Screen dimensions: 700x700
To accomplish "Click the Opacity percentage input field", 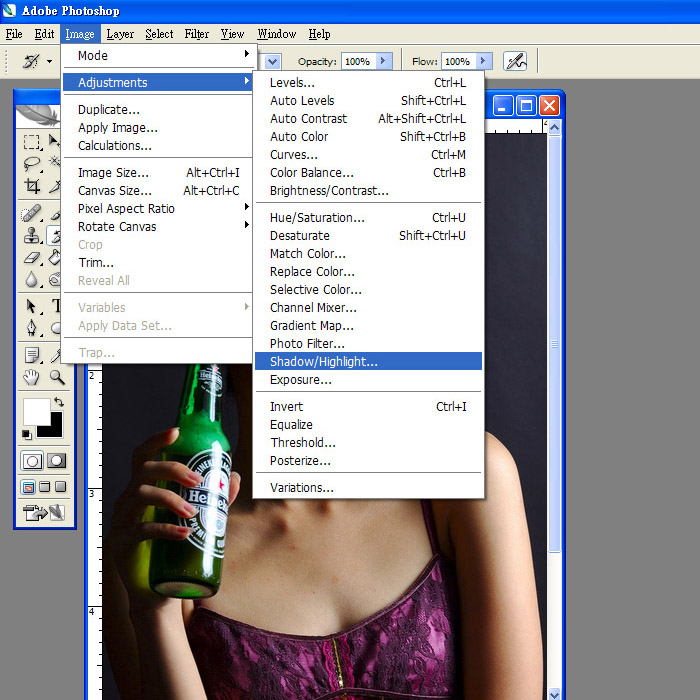I will [x=357, y=61].
